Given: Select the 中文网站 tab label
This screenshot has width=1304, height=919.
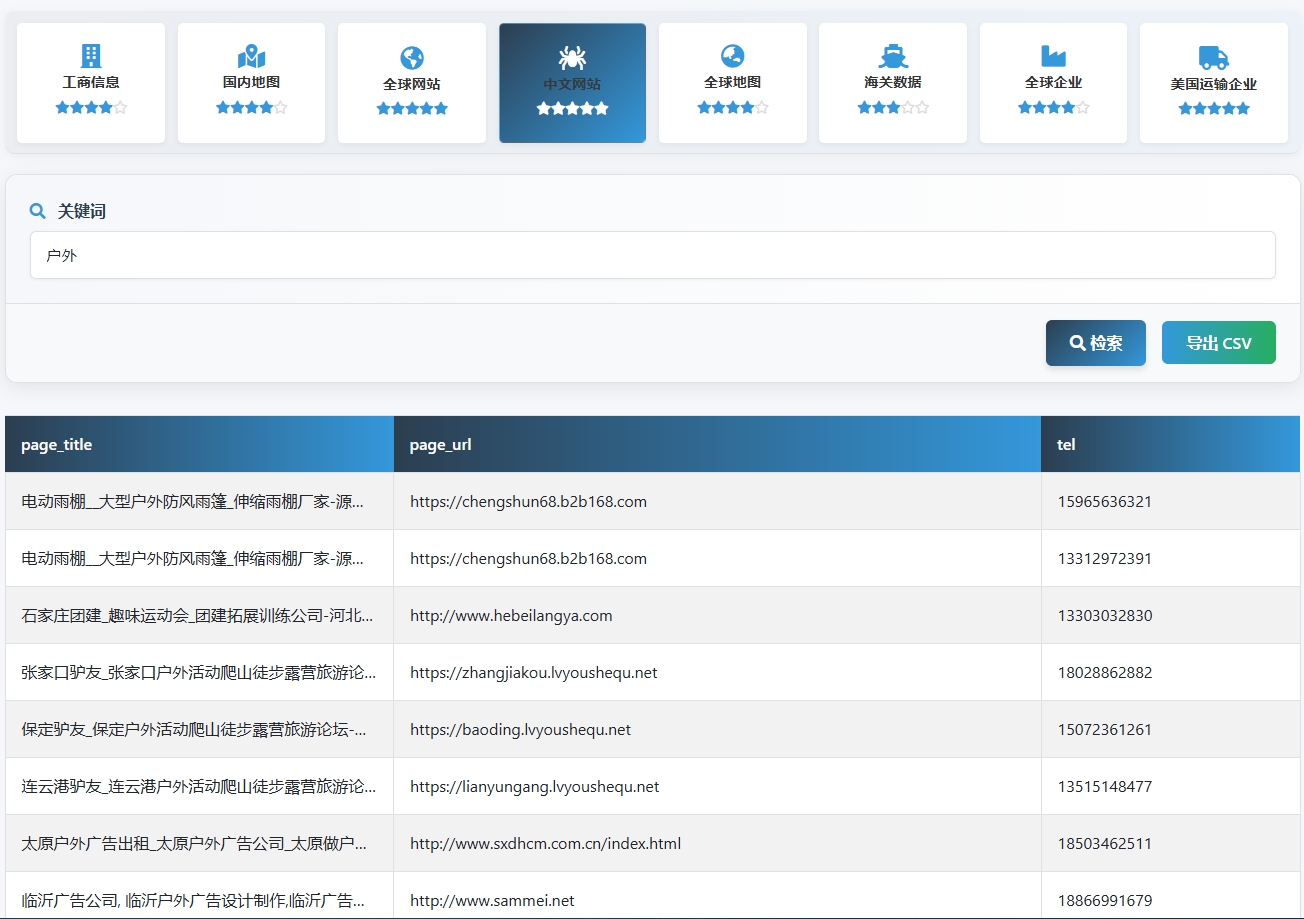Looking at the screenshot, I should (x=572, y=84).
